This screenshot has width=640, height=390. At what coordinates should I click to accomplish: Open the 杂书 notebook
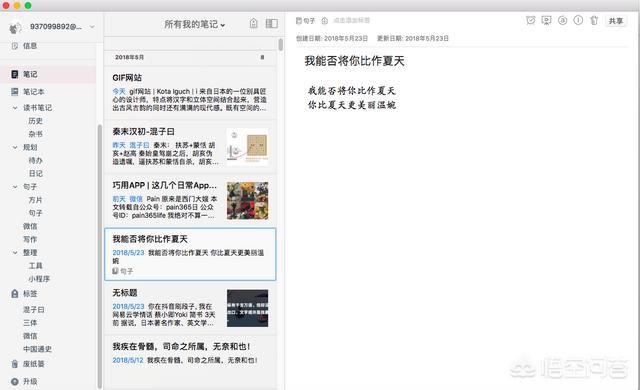[x=36, y=134]
